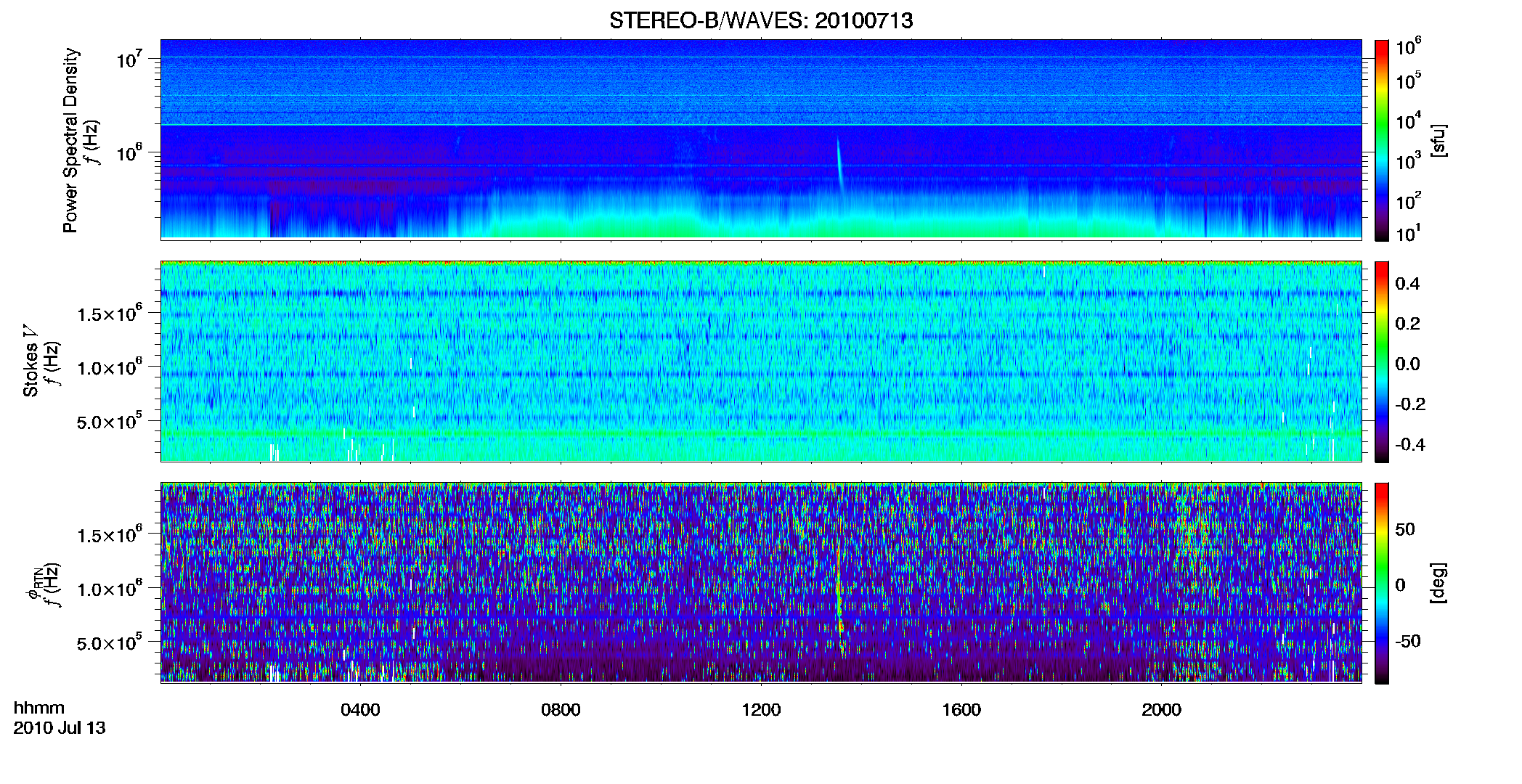
Task: Click the 1600 time tick label
Action: [x=961, y=710]
